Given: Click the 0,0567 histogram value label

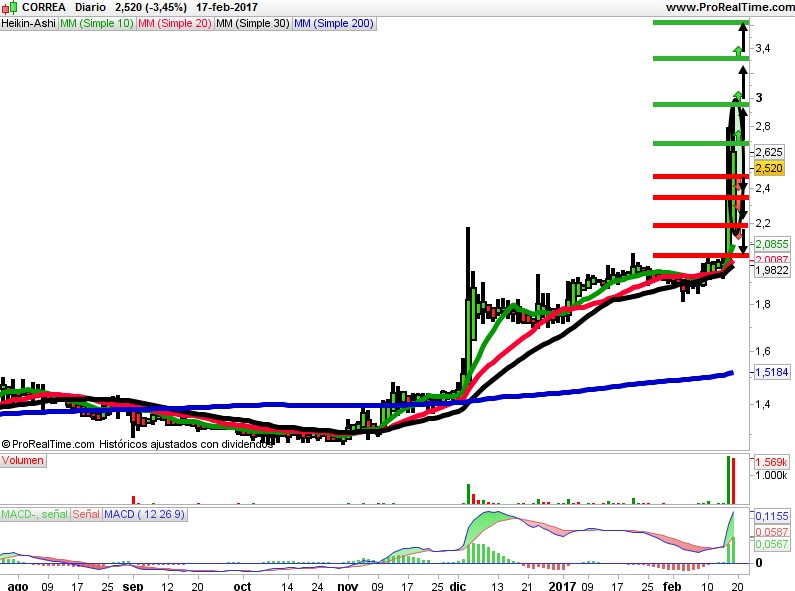Looking at the screenshot, I should click(x=772, y=544).
